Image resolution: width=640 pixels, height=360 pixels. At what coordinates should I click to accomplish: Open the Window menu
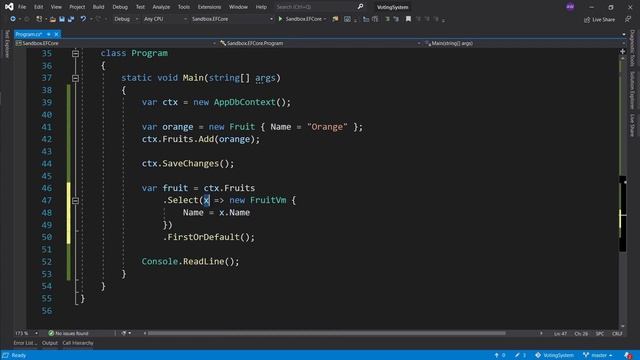pyautogui.click(x=238, y=7)
